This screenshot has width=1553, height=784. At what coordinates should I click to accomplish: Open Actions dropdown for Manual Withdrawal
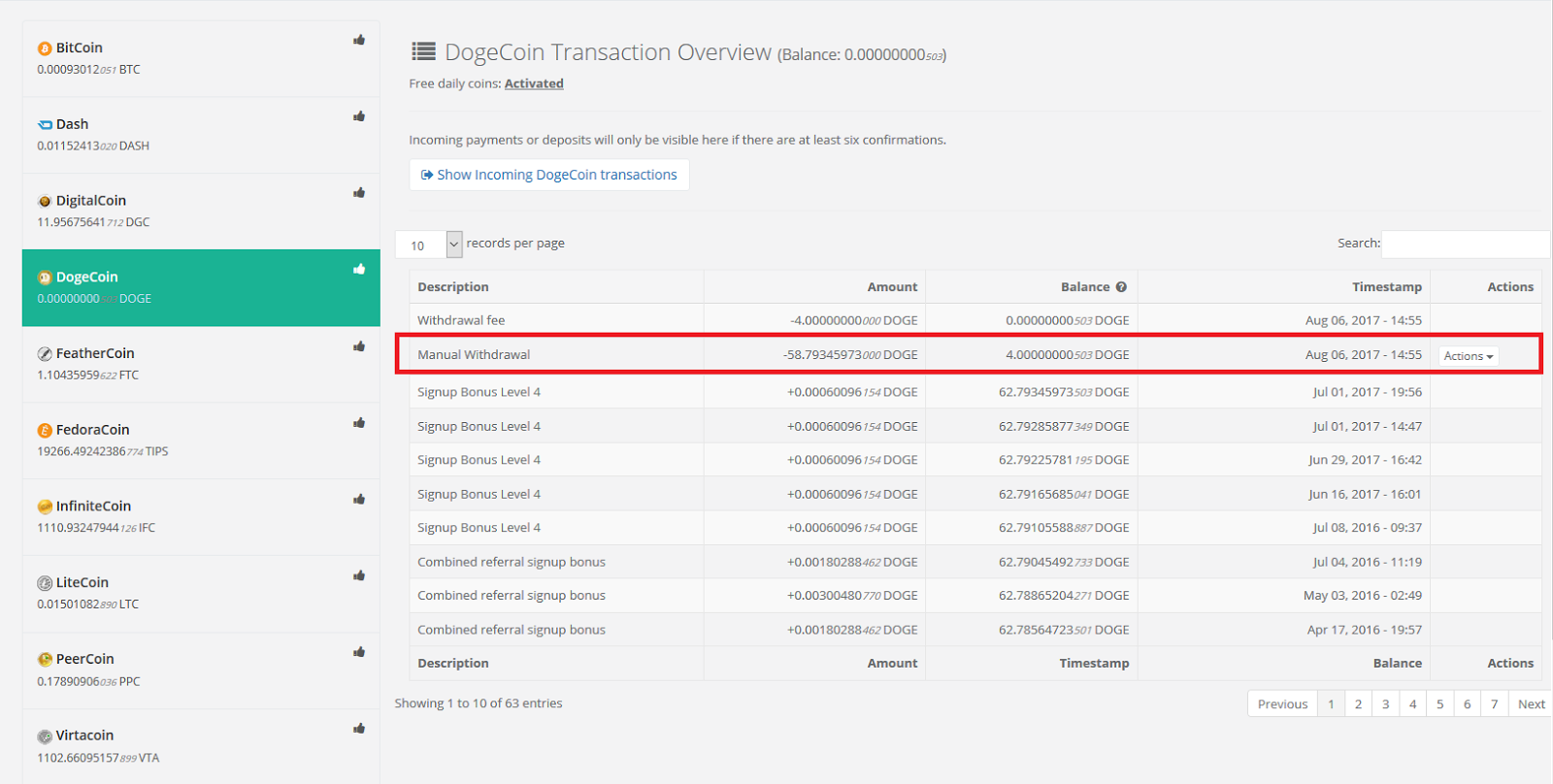pyautogui.click(x=1469, y=356)
